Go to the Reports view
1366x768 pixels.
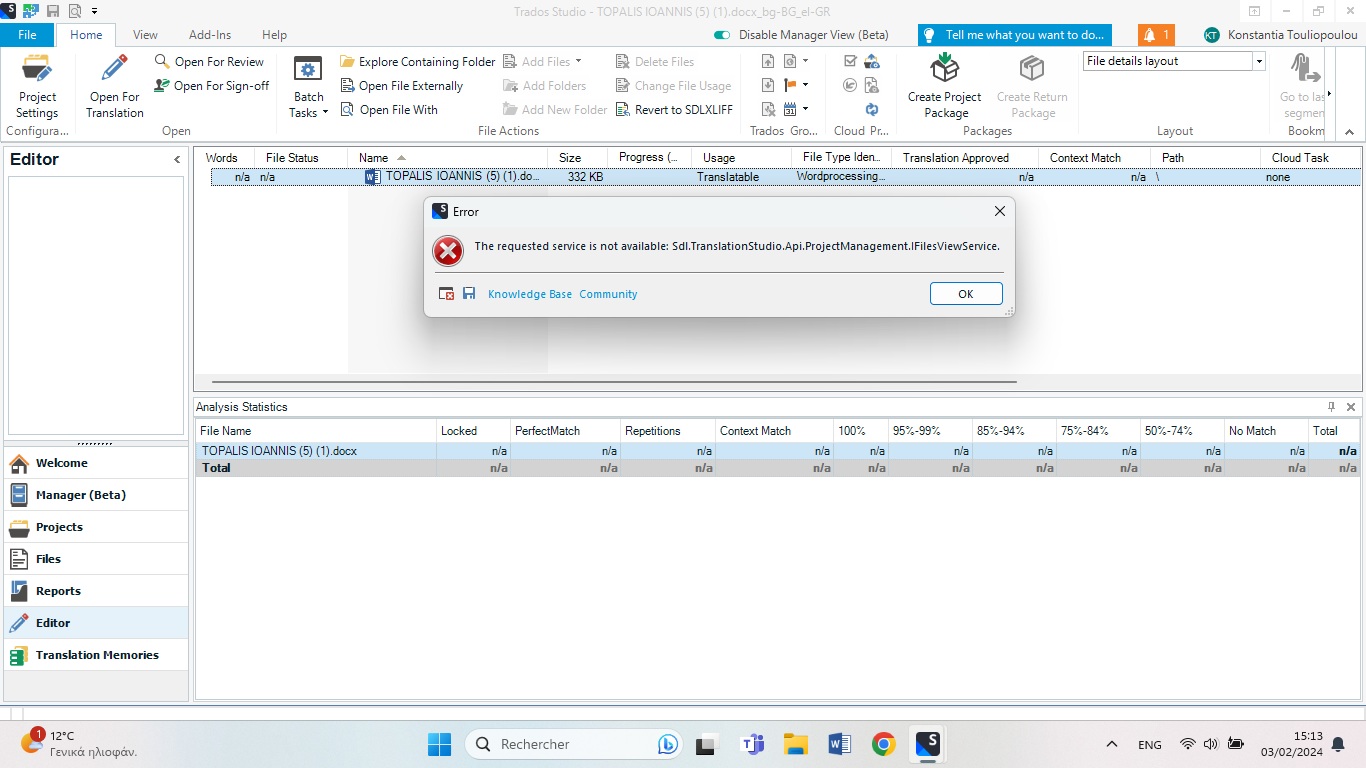pos(96,591)
